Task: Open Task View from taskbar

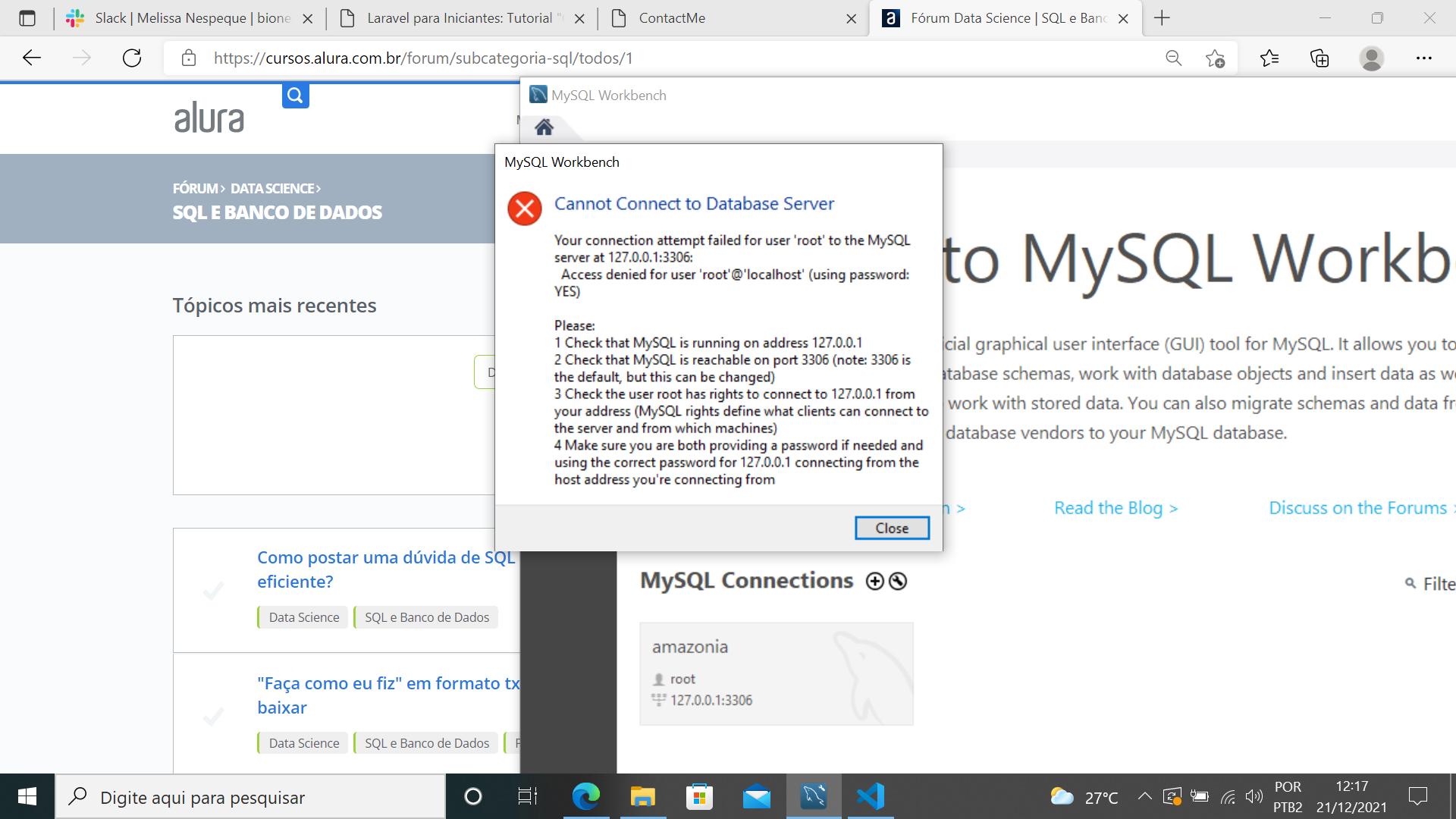Action: (528, 796)
